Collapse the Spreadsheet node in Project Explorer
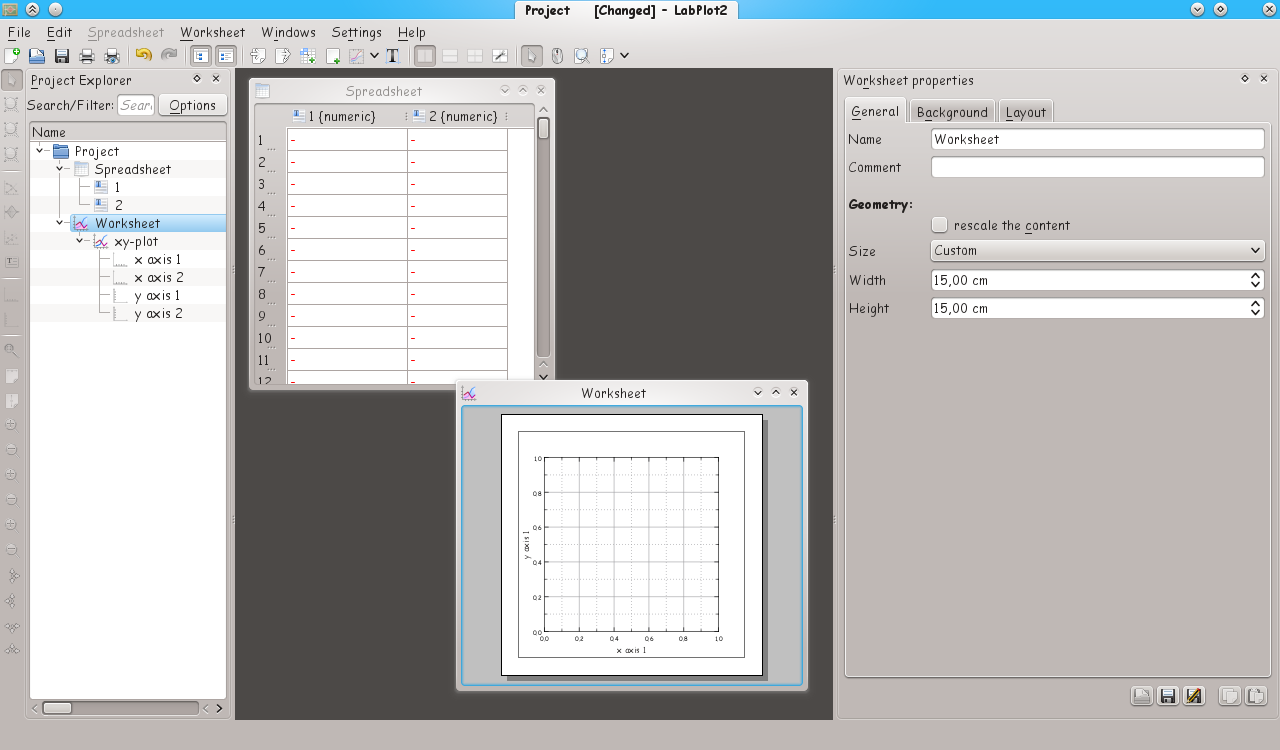Viewport: 1280px width, 750px height. pyautogui.click(x=61, y=169)
